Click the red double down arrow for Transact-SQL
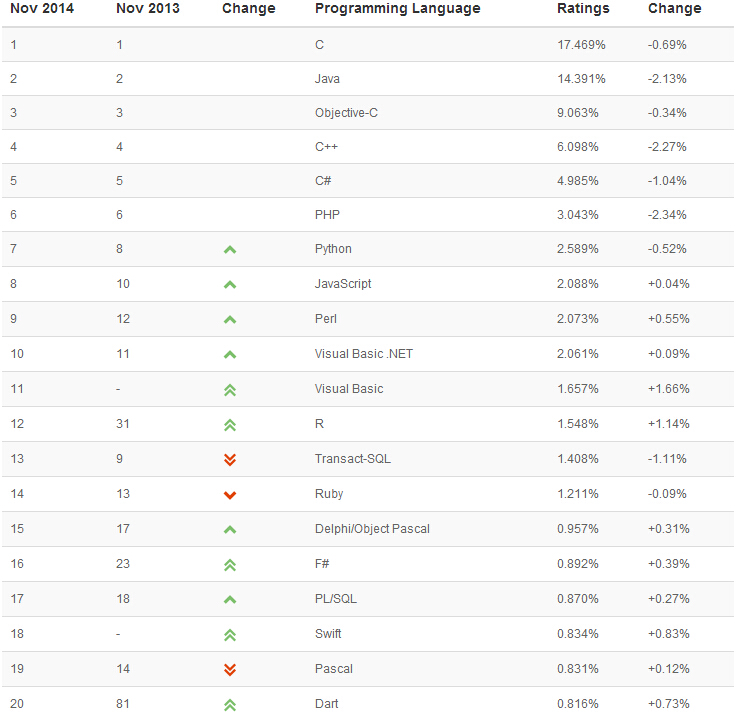The width and height of the screenshot is (737, 717). click(x=230, y=459)
